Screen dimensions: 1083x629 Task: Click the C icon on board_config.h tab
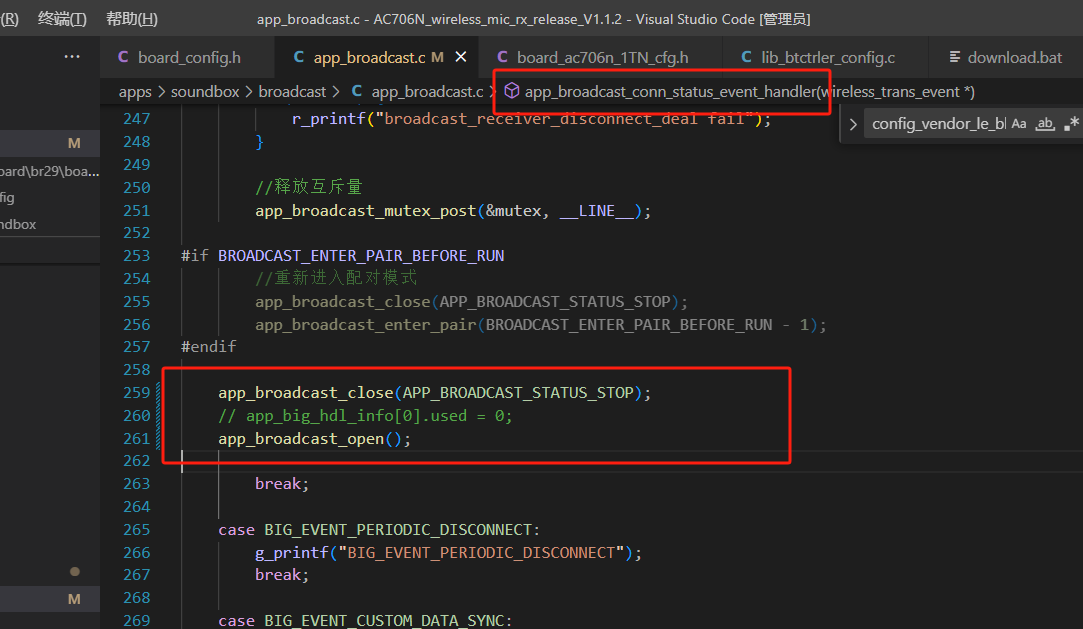point(123,57)
